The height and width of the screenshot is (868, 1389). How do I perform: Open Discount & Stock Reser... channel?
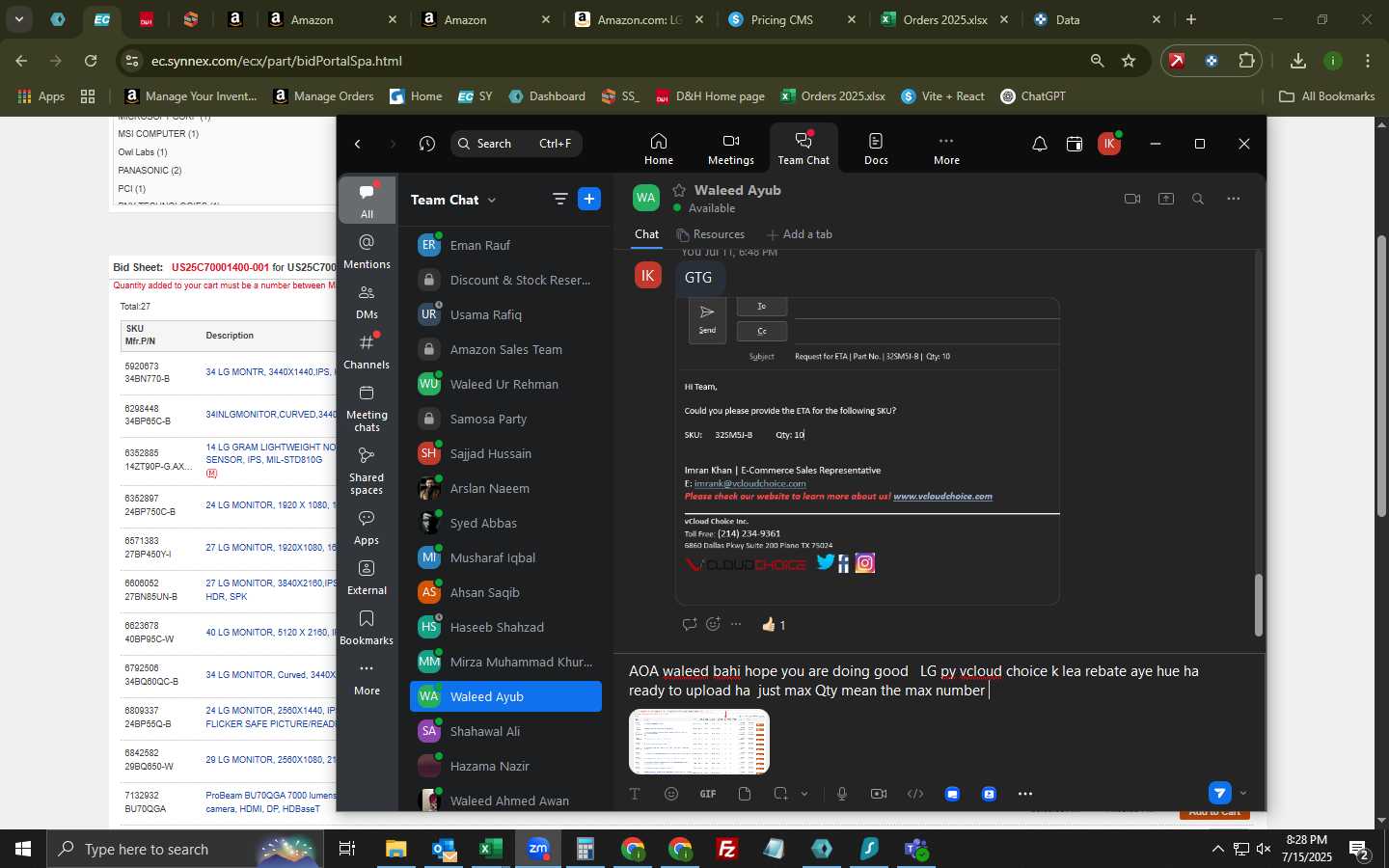click(x=505, y=280)
